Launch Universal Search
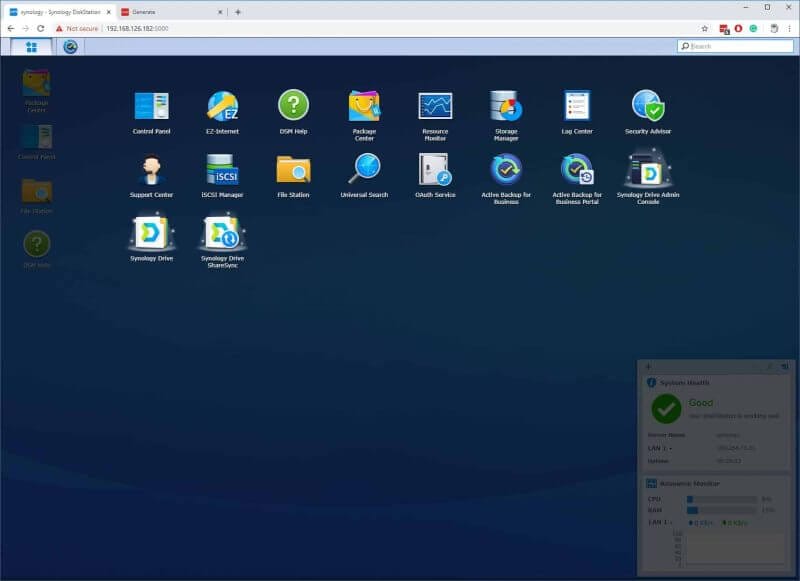The height and width of the screenshot is (581, 800). [363, 172]
